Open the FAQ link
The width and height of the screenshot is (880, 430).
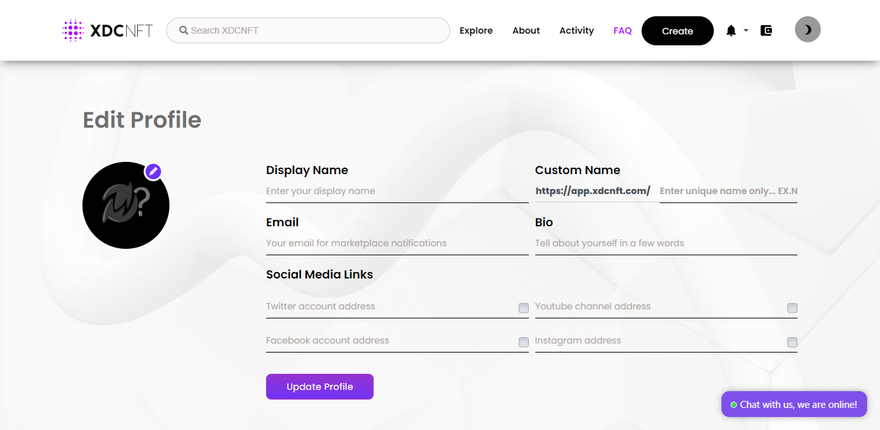622,31
